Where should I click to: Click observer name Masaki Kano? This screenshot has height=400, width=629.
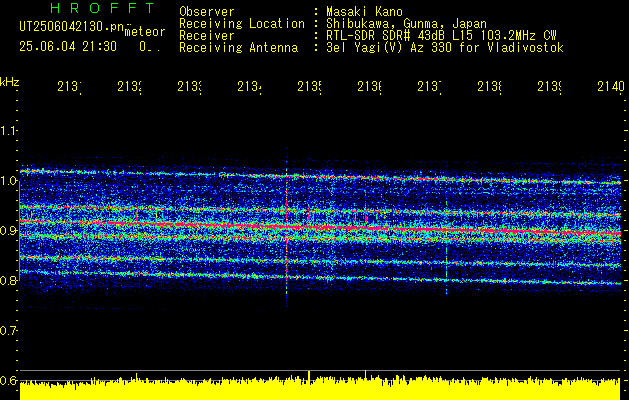point(364,12)
